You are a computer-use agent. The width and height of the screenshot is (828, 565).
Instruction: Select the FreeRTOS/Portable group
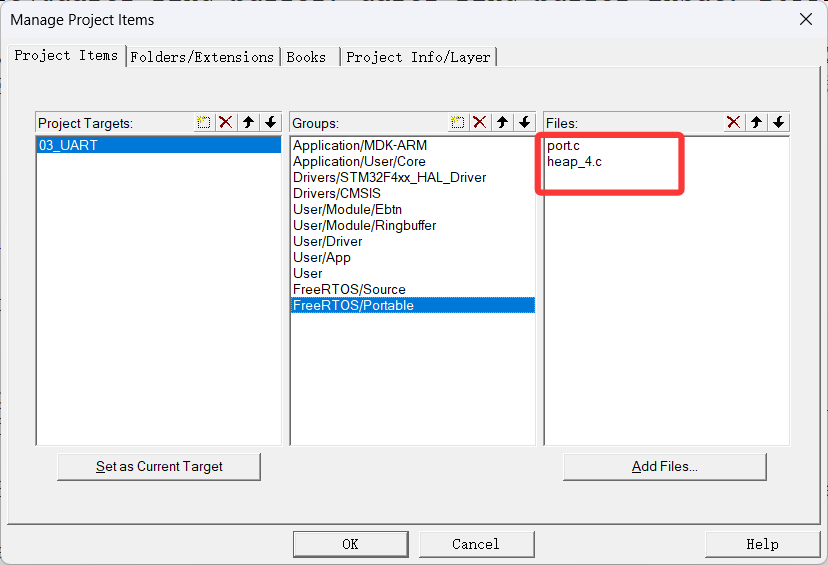(x=412, y=305)
